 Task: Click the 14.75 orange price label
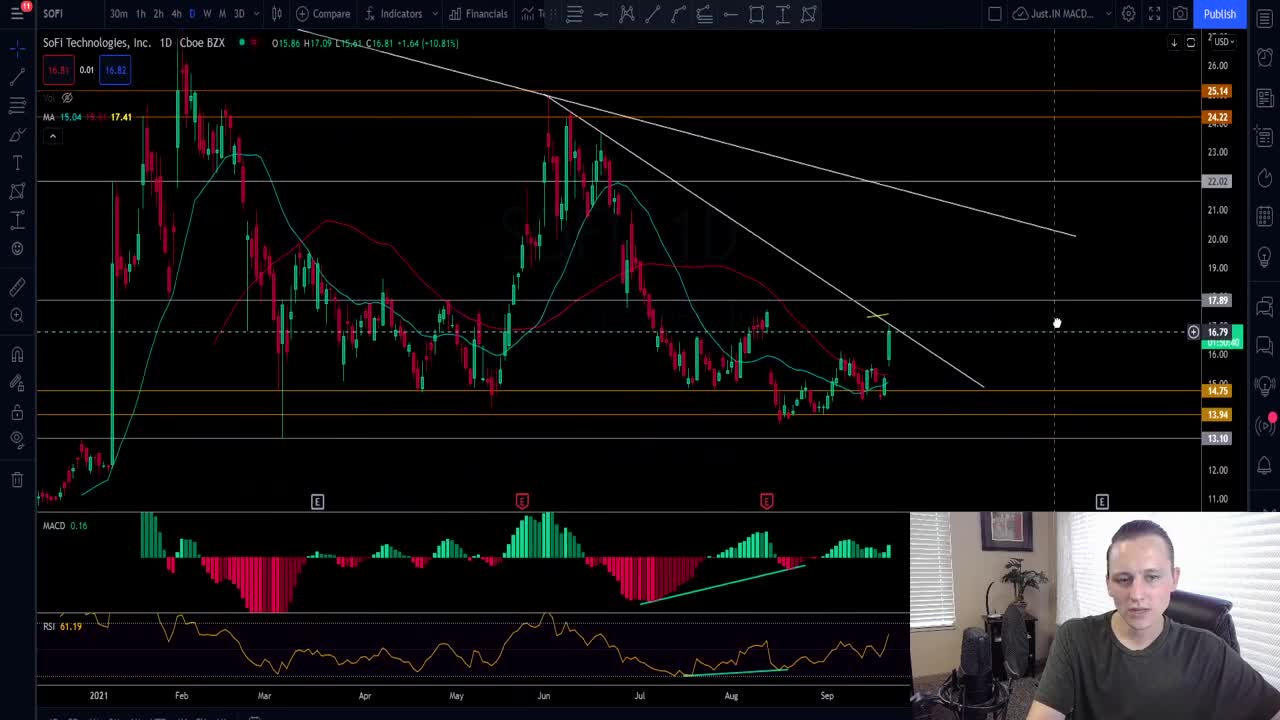pos(1217,391)
